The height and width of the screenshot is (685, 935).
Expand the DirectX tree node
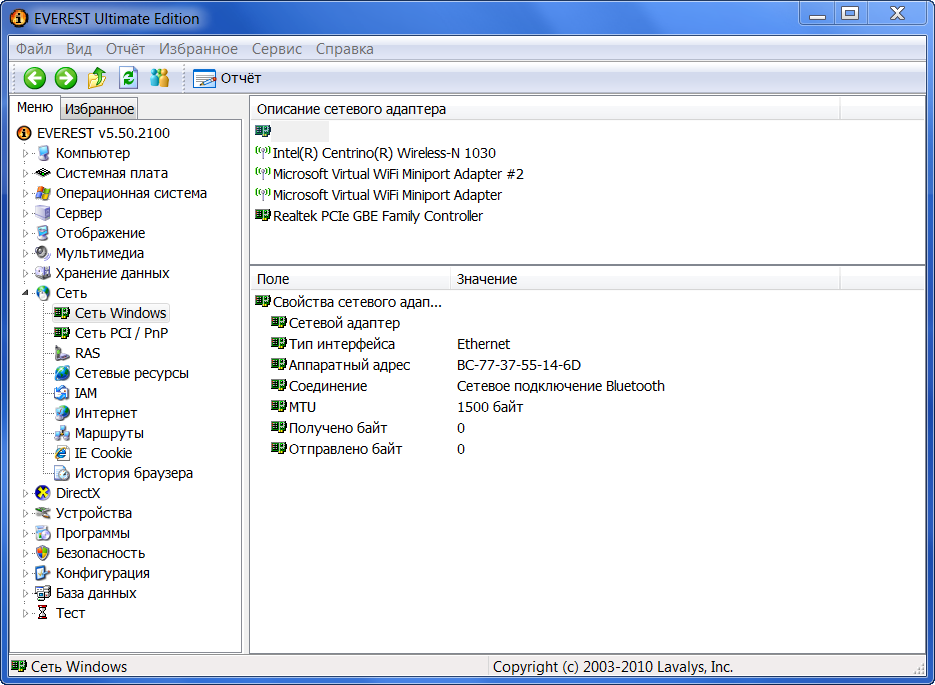[x=25, y=493]
